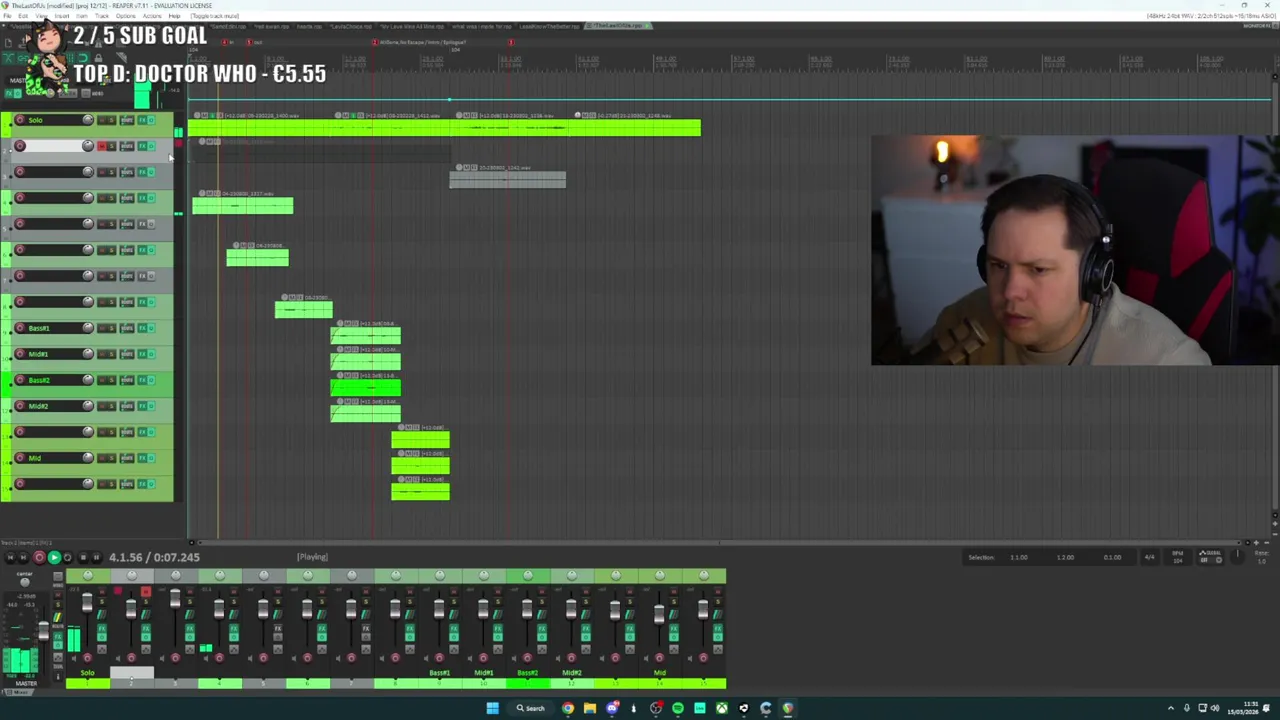The image size is (1280, 720).
Task: Click the transport Record button
Action: (39, 557)
